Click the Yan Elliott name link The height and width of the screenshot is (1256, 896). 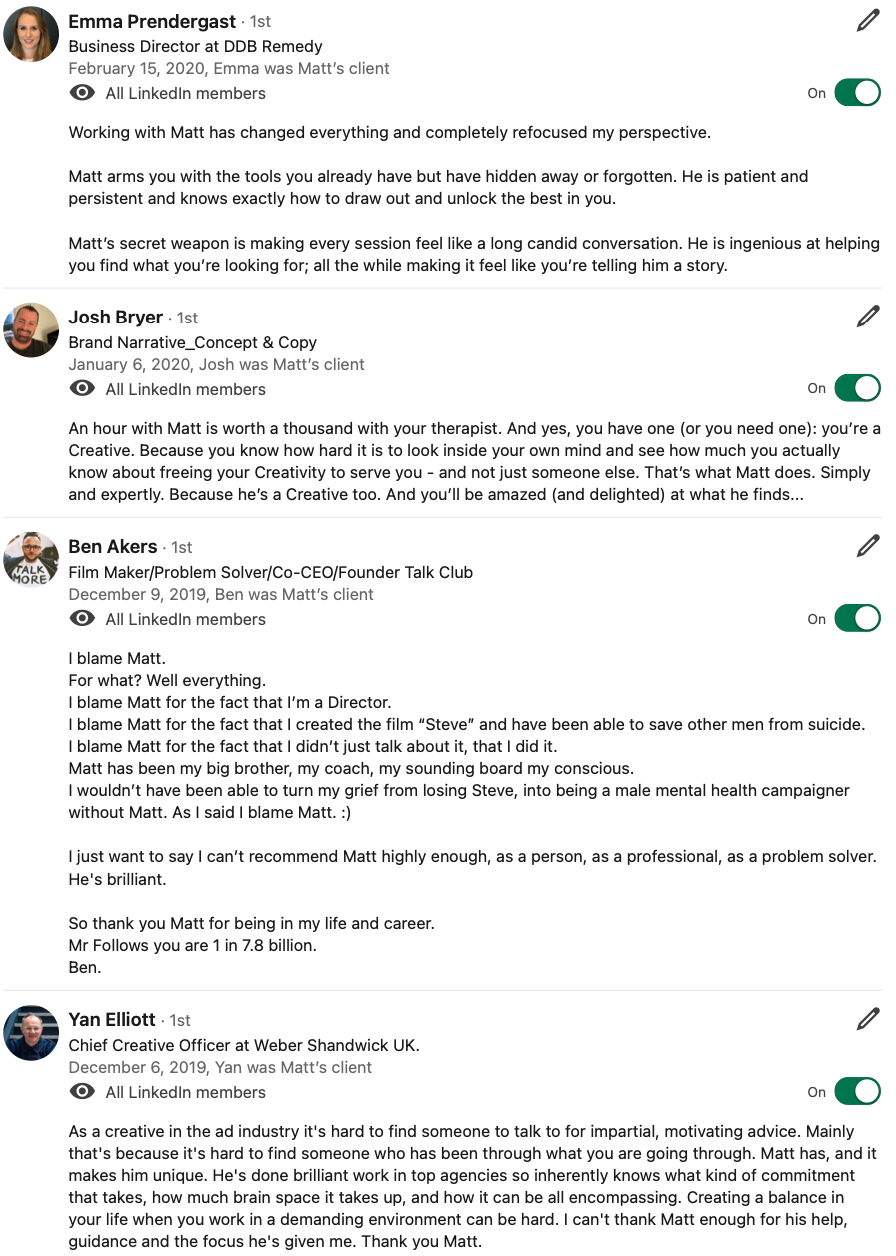pyautogui.click(x=112, y=1019)
